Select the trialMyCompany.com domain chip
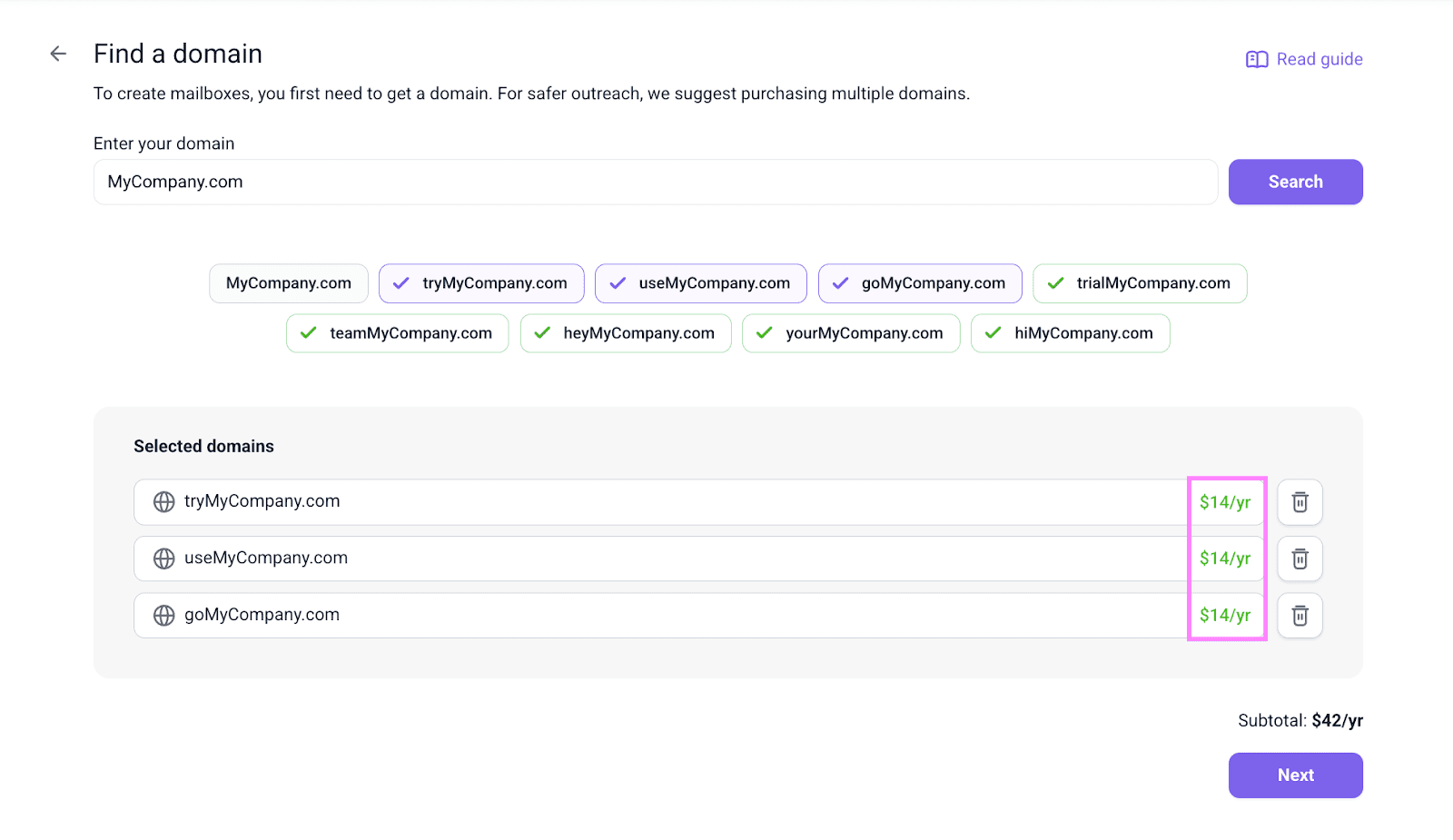 pos(1139,283)
